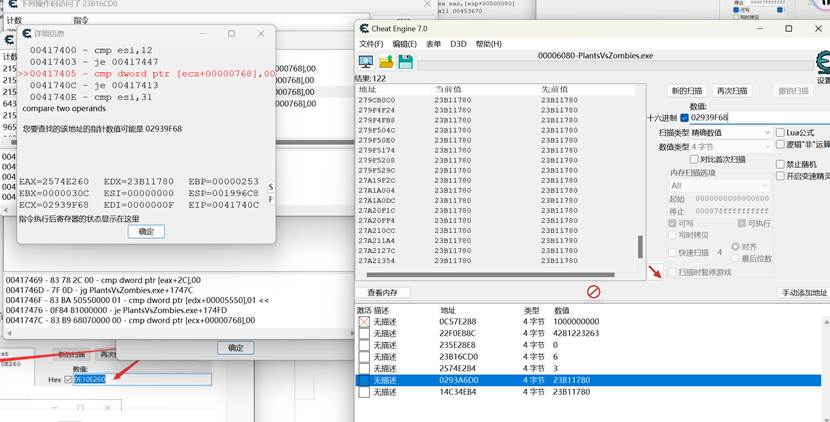
Task: Close the 详细信息 dialog
Action: tap(260, 33)
